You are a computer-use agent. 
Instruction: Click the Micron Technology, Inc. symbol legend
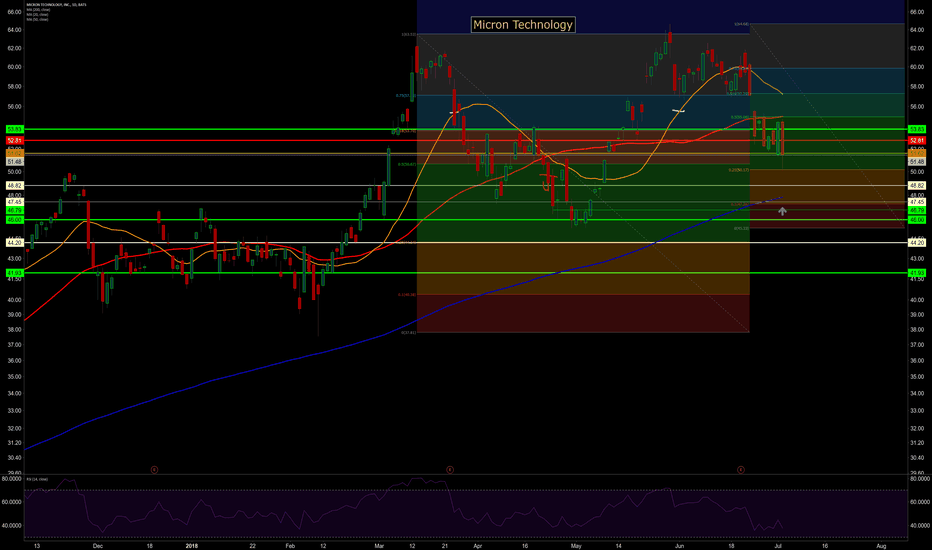point(56,4)
